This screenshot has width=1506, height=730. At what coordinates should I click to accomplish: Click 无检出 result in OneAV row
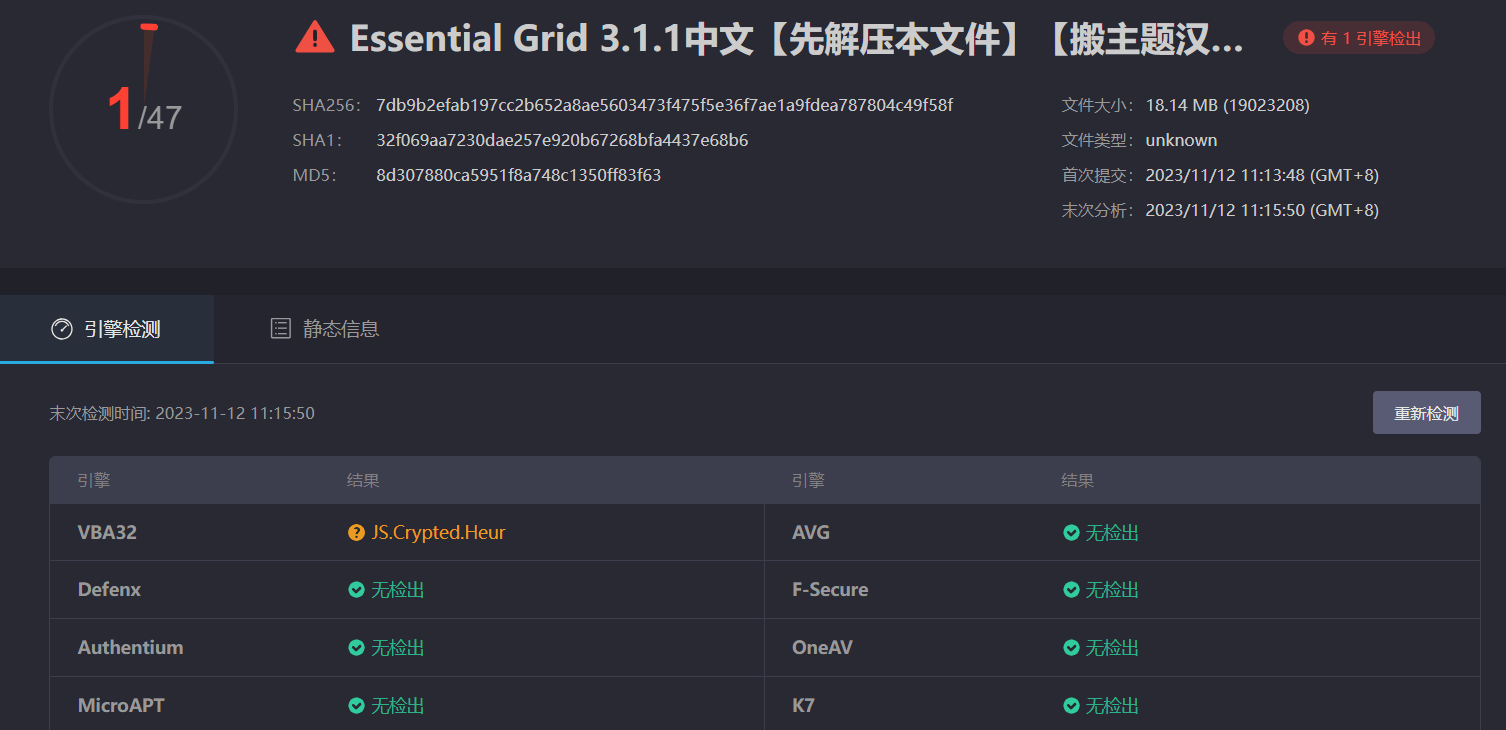tap(1112, 648)
